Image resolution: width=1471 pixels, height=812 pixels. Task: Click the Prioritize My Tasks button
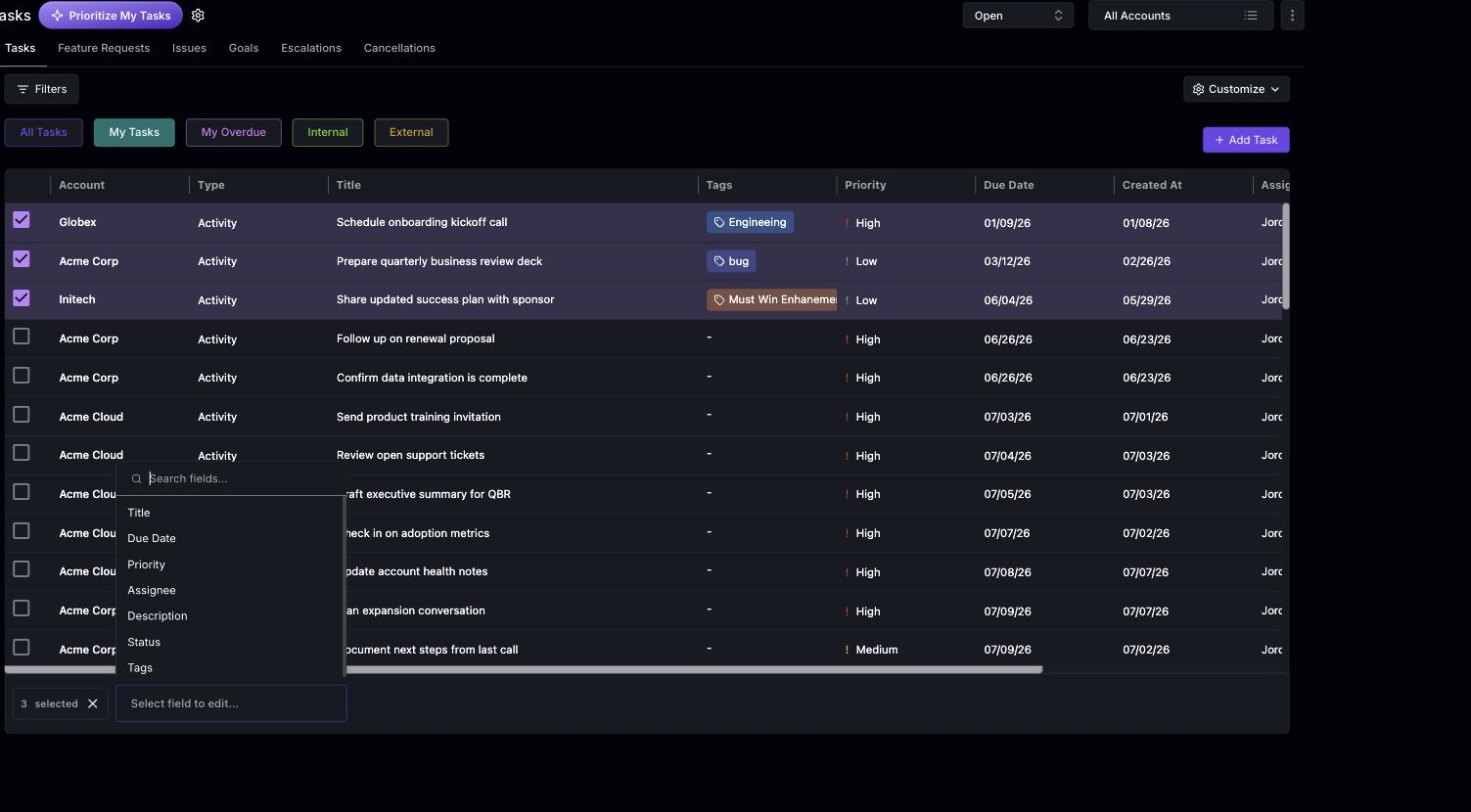111,16
